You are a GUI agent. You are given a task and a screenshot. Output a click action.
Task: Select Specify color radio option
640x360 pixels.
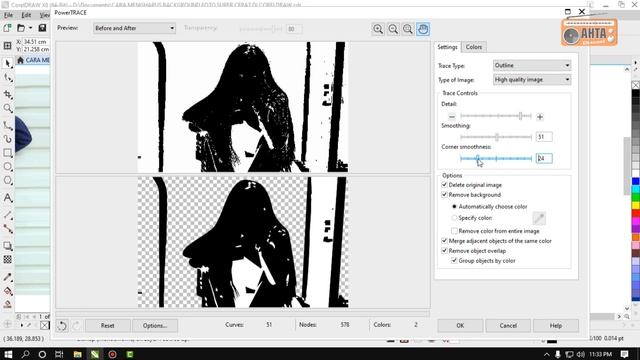[x=454, y=218]
